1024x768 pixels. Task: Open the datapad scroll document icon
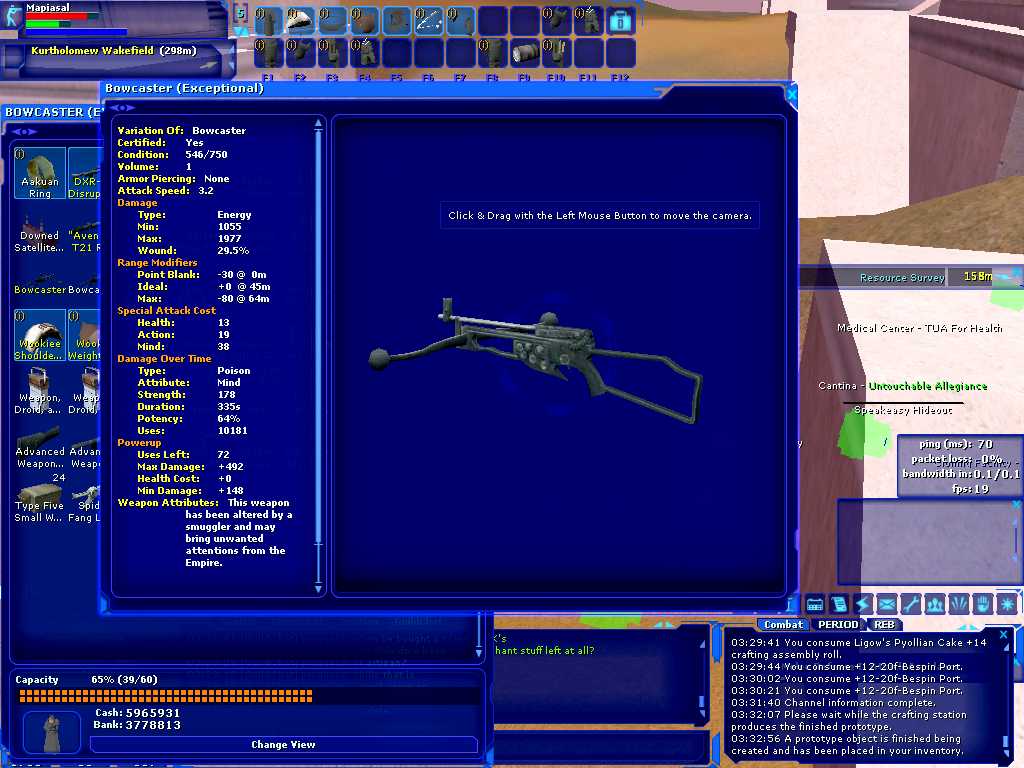[x=839, y=604]
